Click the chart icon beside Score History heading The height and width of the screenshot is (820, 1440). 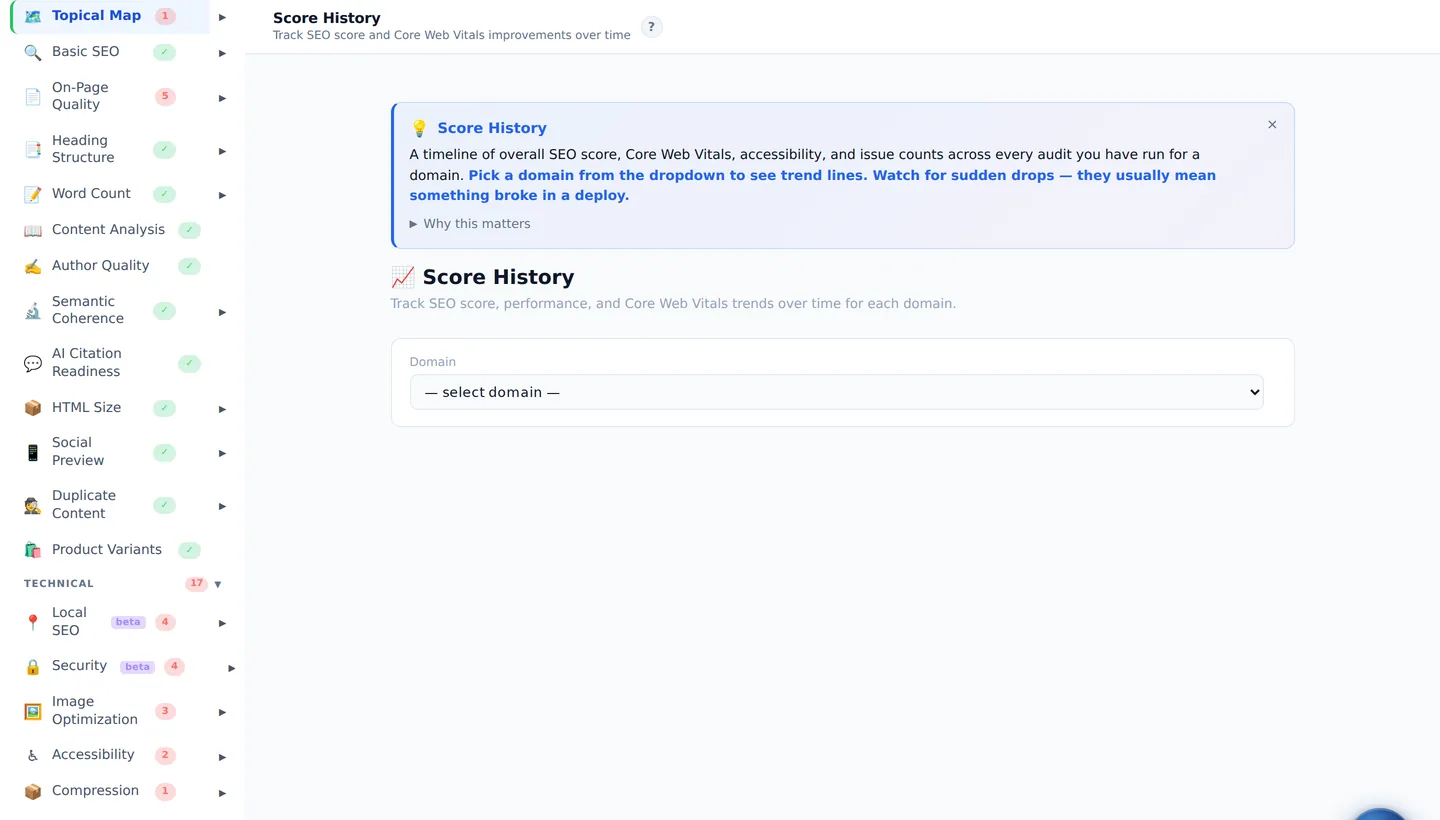tap(403, 277)
